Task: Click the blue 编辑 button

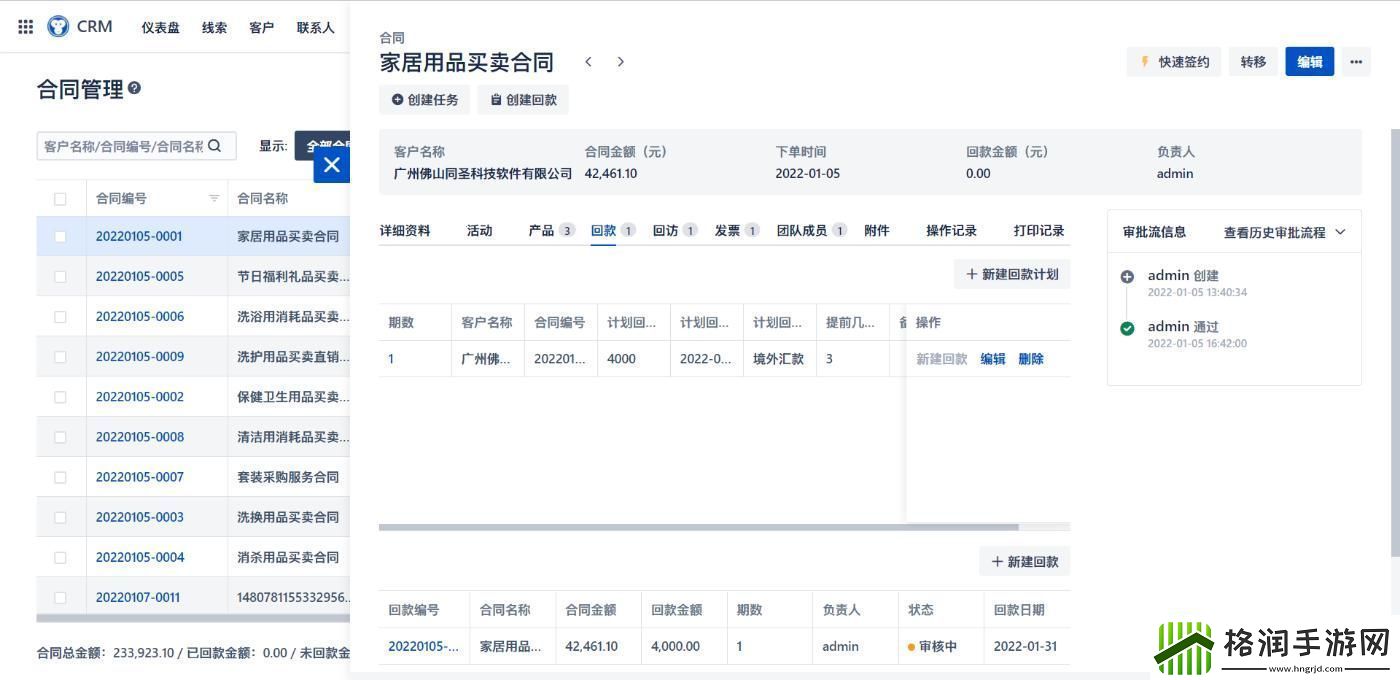Action: coord(1310,61)
